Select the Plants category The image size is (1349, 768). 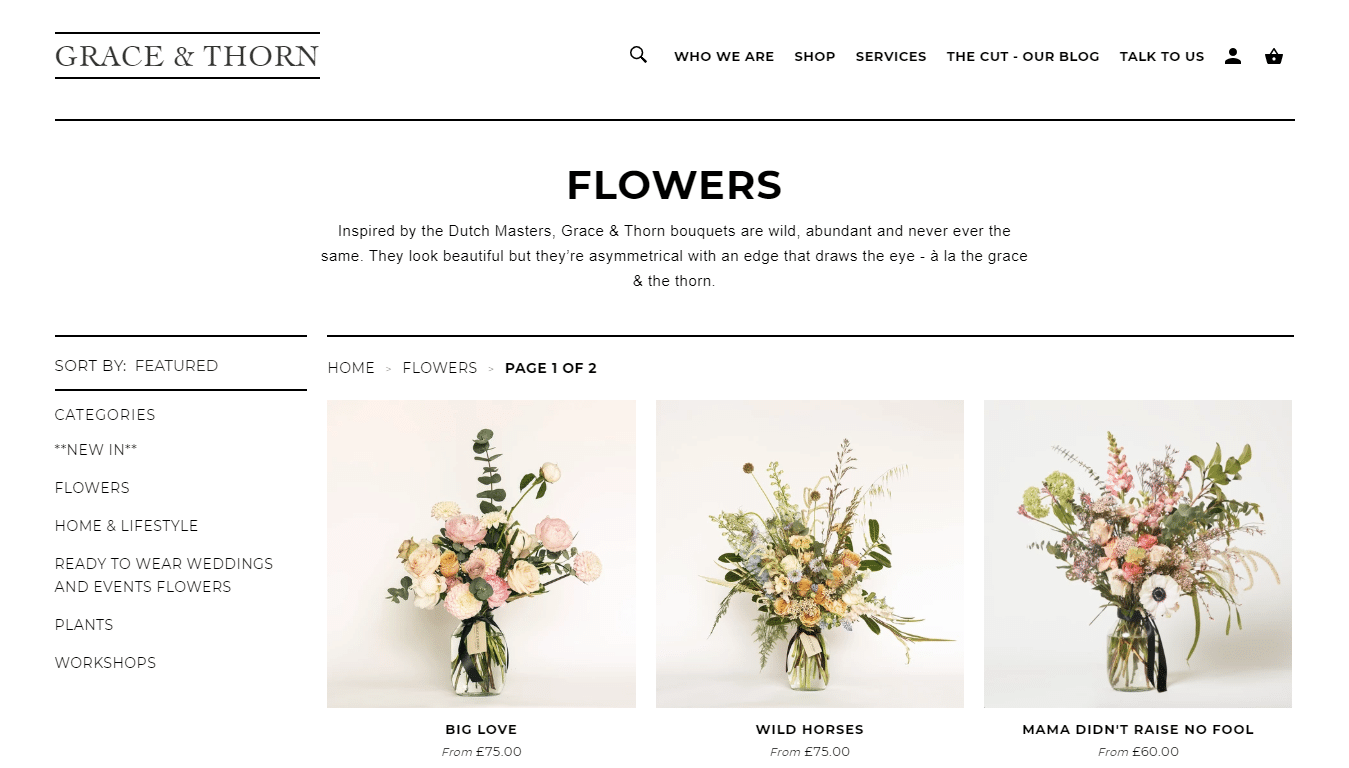coord(84,625)
